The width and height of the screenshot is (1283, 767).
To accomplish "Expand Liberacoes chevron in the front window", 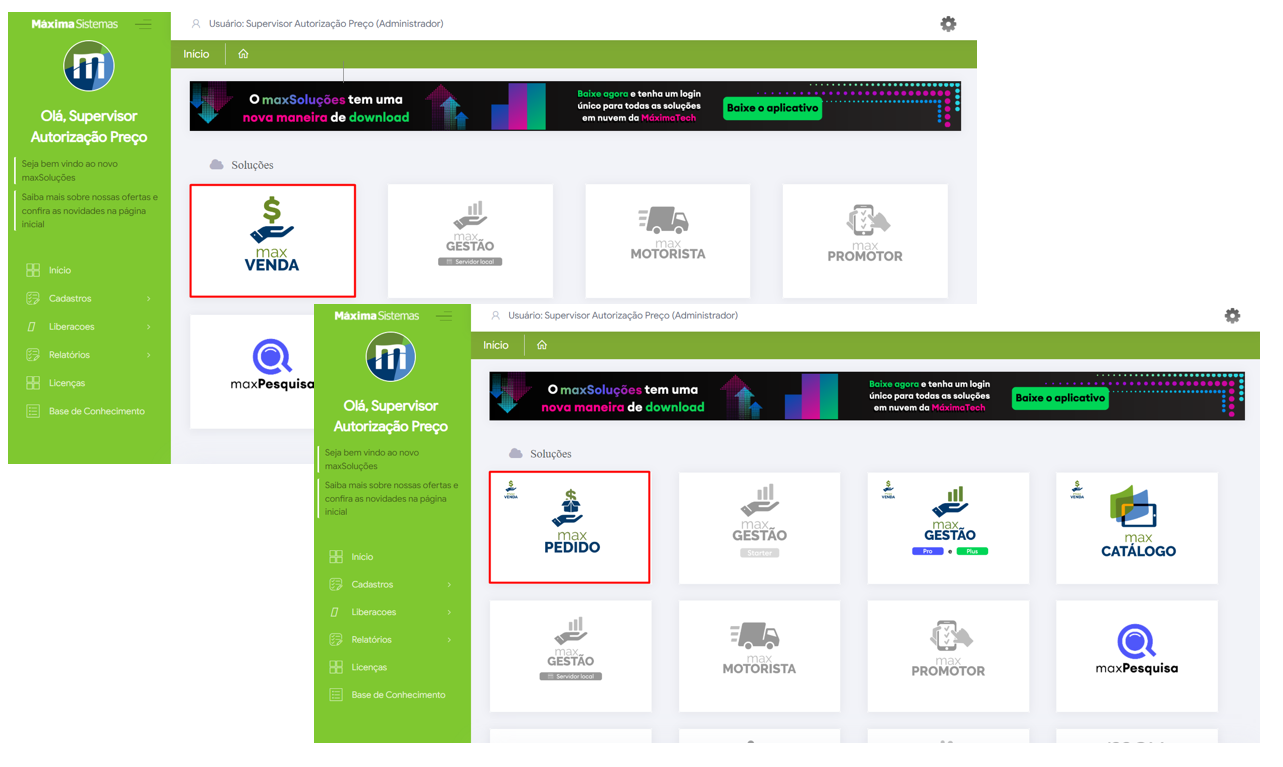I will [449, 612].
